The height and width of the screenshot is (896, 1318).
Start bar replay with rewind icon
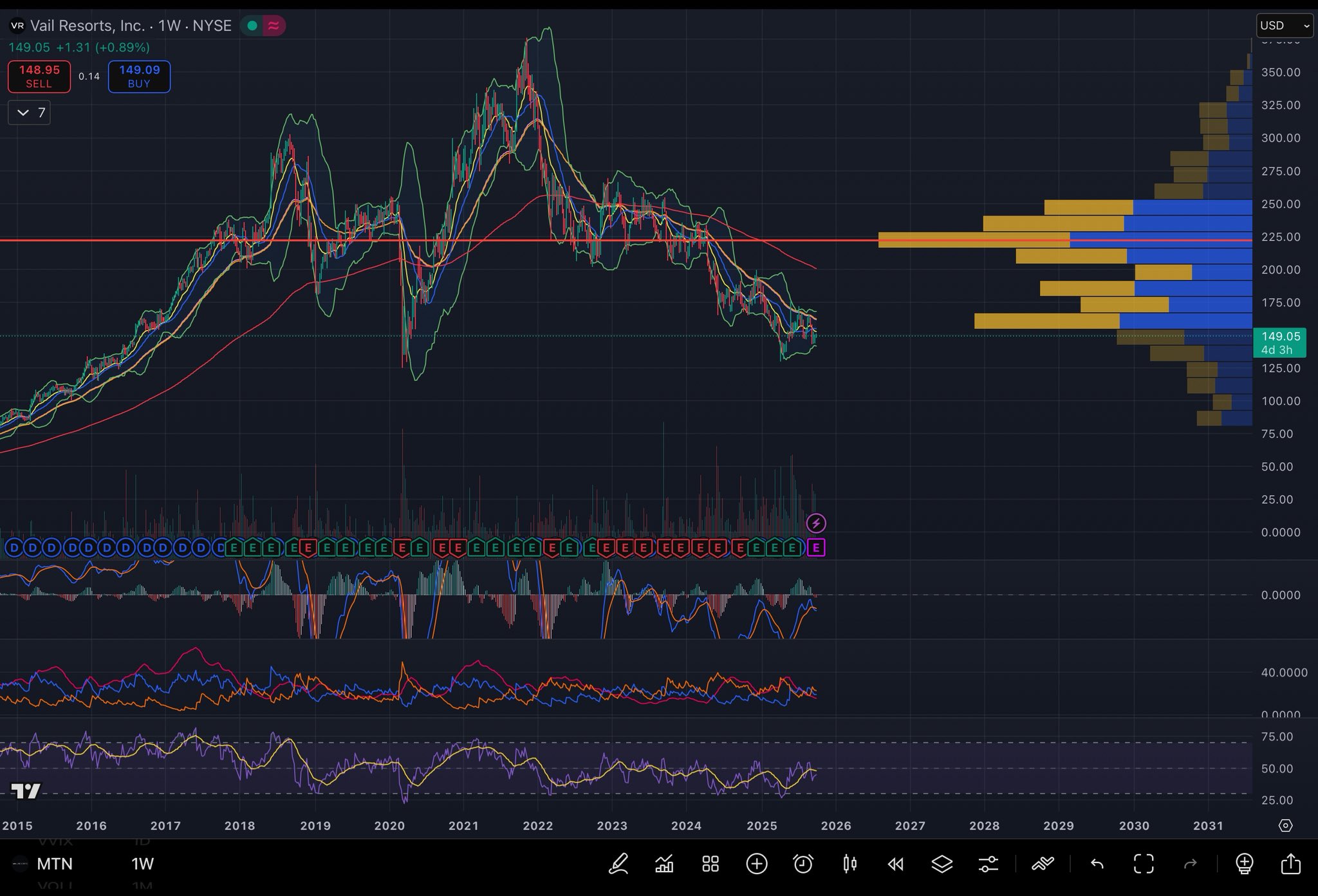point(895,864)
